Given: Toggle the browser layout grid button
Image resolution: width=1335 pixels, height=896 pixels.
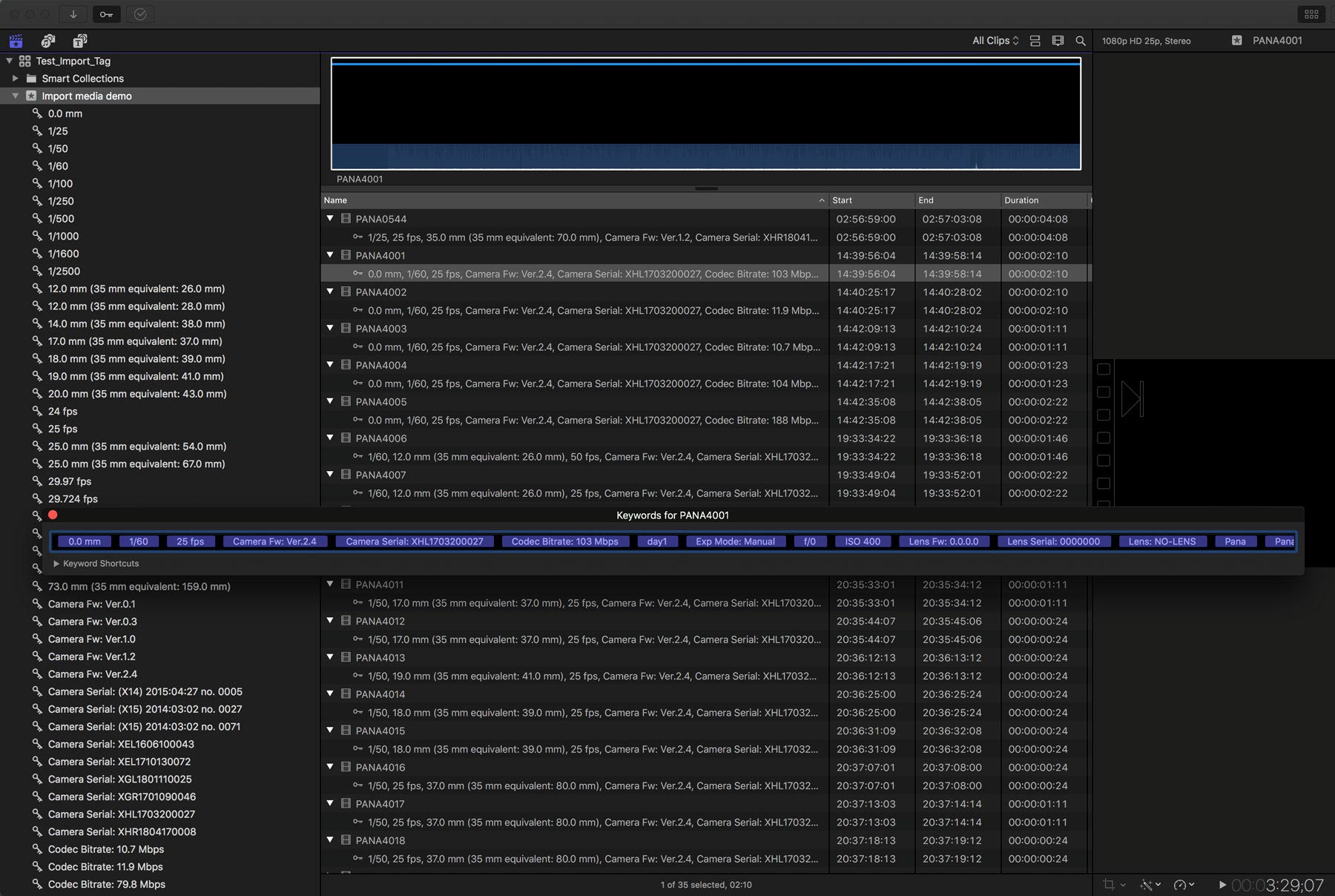Looking at the screenshot, I should click(1311, 14).
